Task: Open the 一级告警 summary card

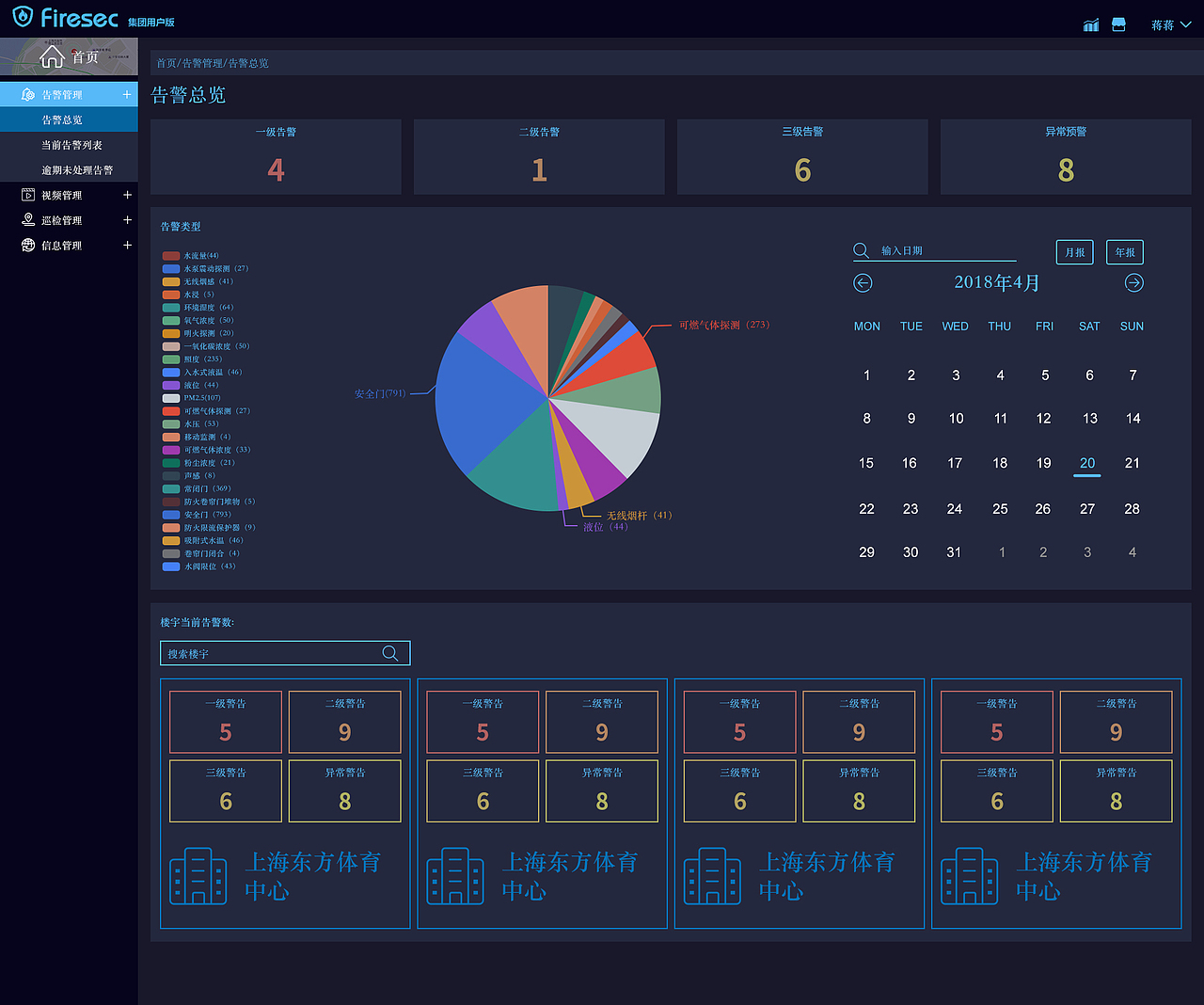Action: click(x=276, y=156)
